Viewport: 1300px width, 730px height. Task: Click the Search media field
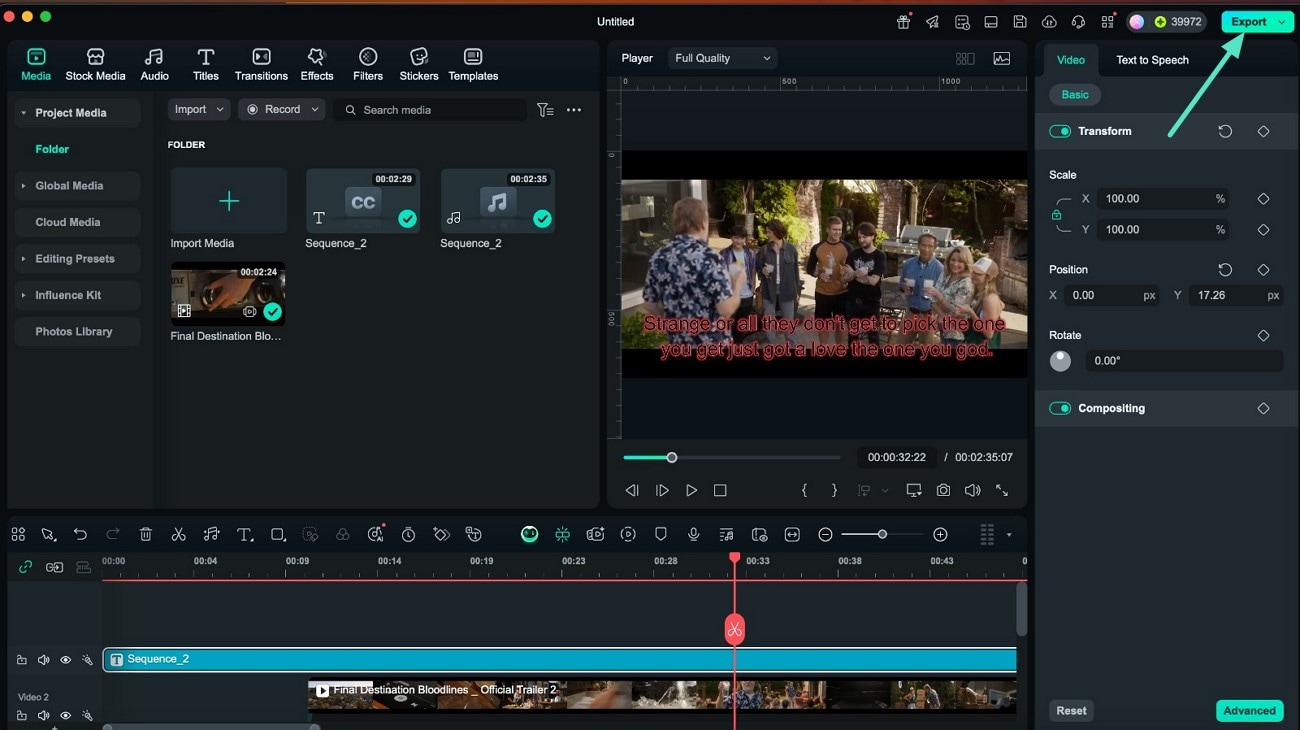coord(430,110)
